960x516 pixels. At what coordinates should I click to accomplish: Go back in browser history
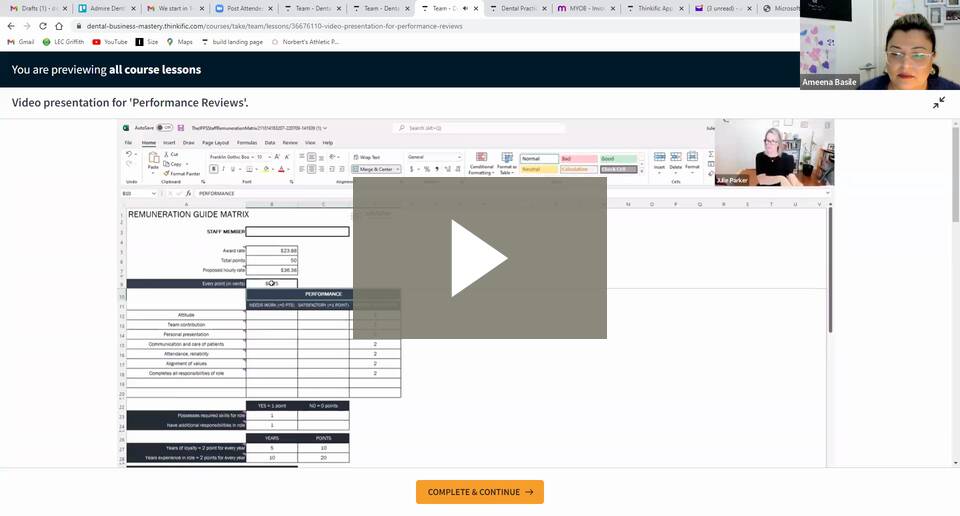click(x=11, y=26)
